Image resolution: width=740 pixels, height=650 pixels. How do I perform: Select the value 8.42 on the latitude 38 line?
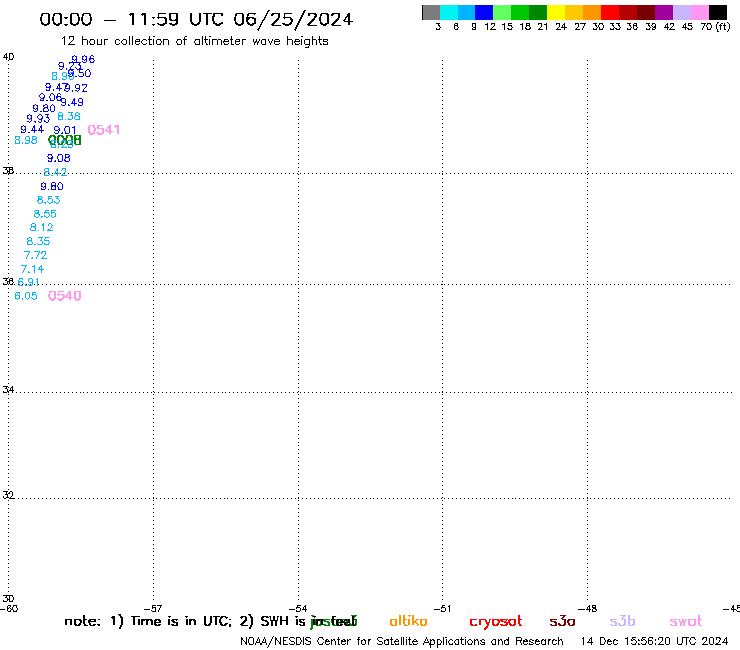(x=55, y=172)
